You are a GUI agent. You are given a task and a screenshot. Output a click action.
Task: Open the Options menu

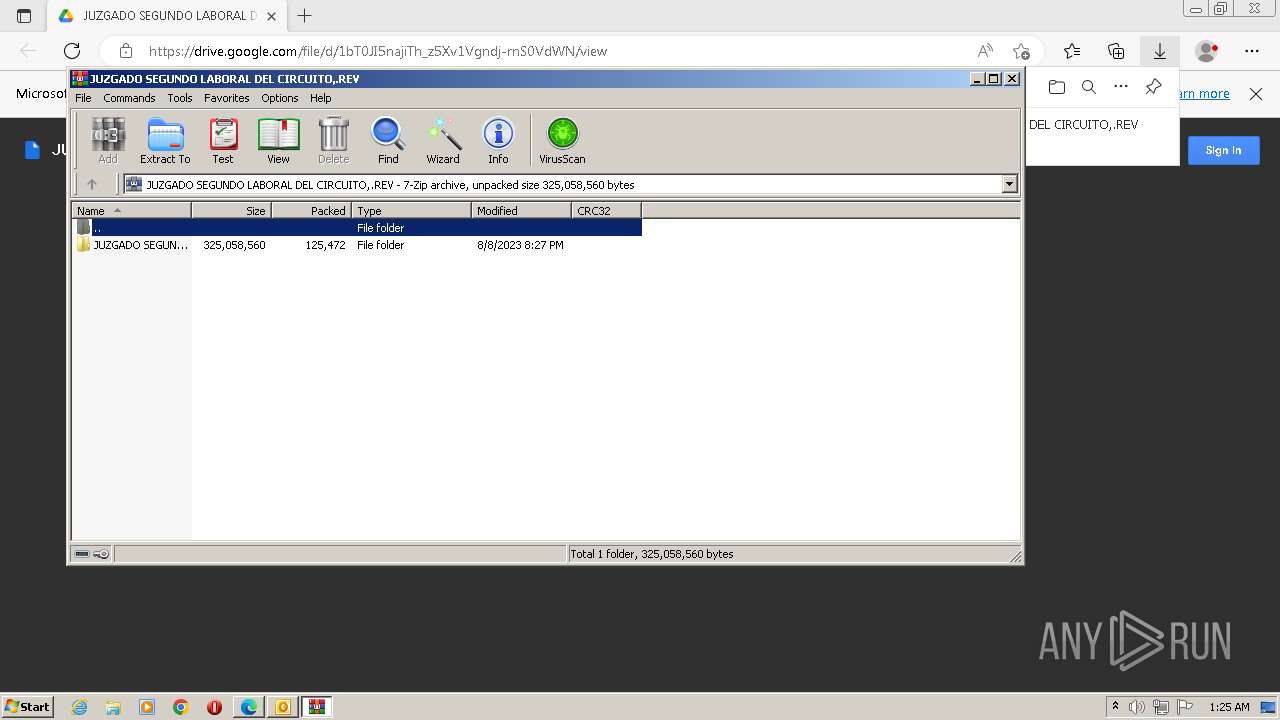tap(280, 98)
